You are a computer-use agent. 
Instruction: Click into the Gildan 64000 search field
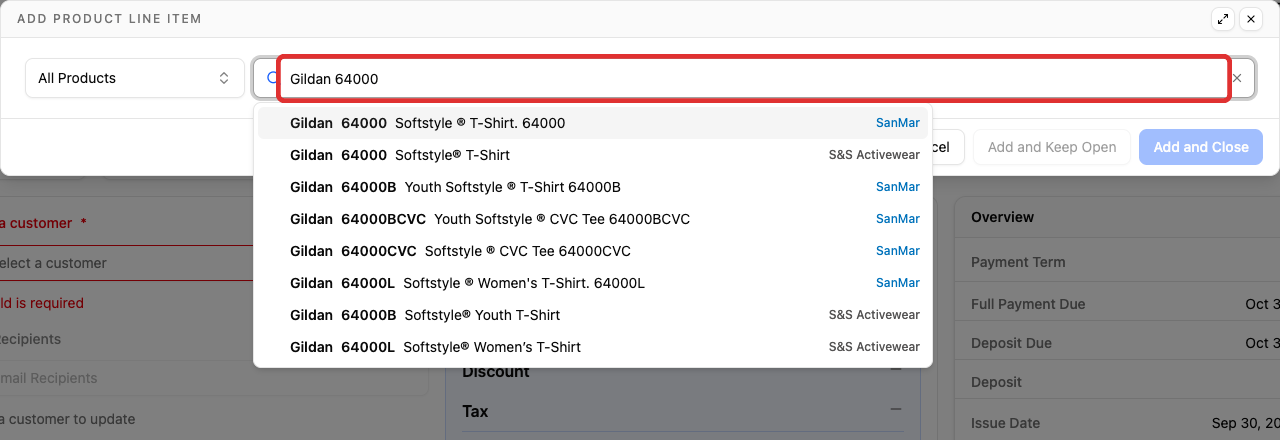click(x=753, y=78)
